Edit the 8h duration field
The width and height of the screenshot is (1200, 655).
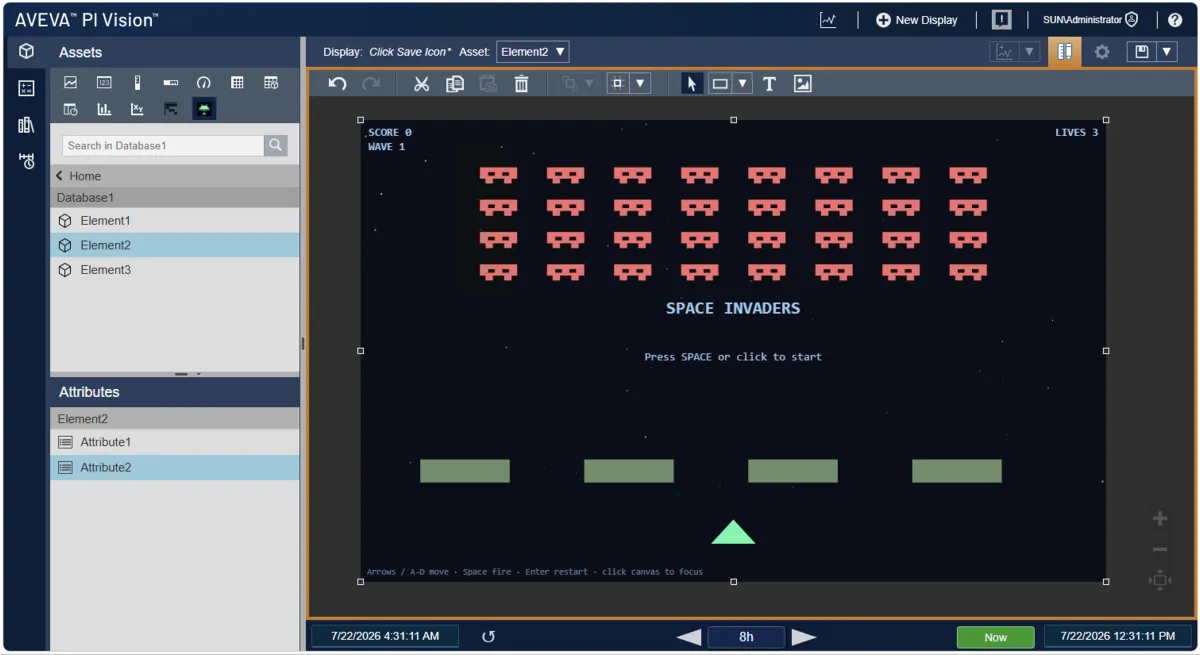click(746, 637)
